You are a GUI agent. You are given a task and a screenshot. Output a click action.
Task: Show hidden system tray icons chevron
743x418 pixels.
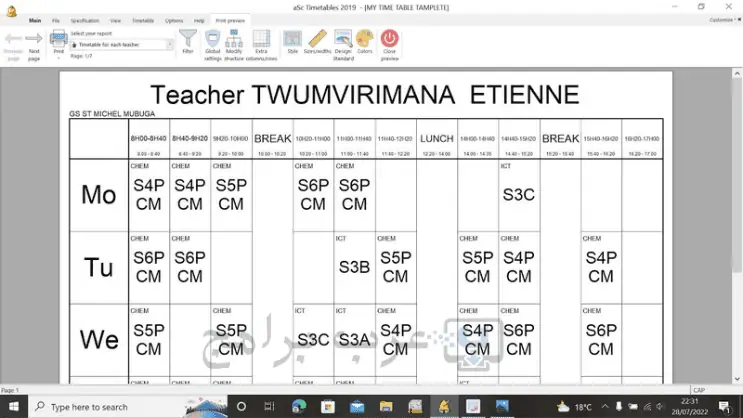coord(605,406)
